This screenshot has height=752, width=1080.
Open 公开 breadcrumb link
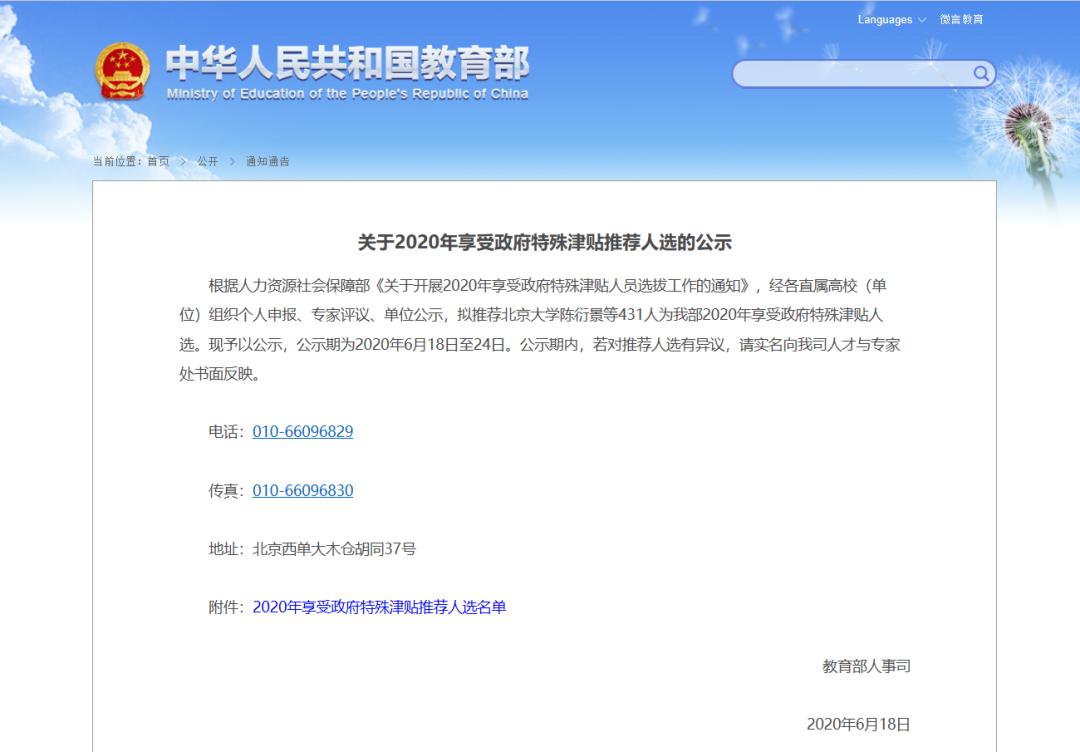click(207, 161)
